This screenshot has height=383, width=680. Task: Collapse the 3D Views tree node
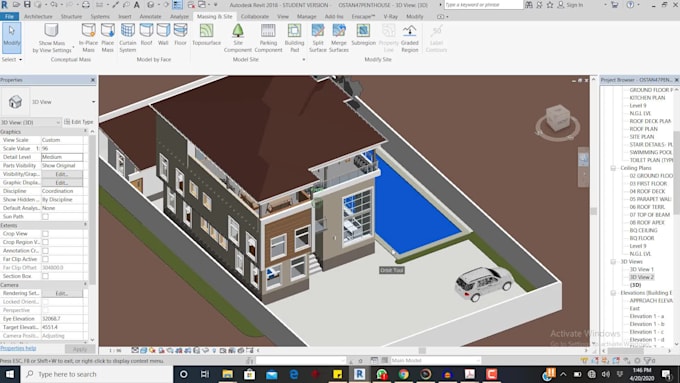[x=613, y=262]
